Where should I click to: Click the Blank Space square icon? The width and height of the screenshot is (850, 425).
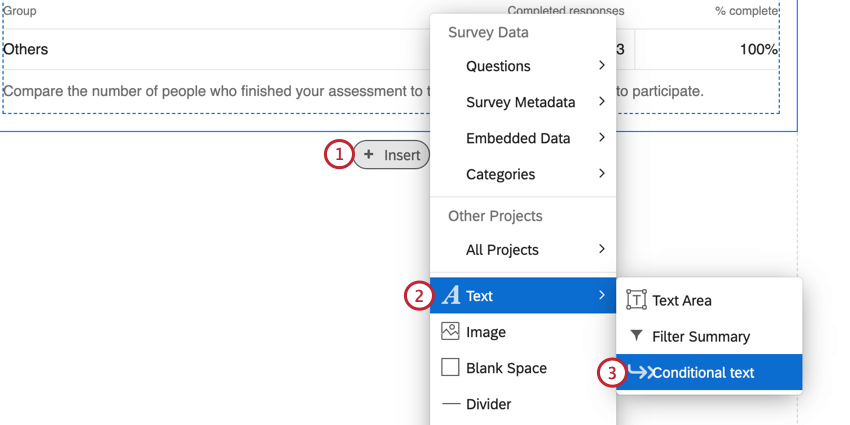coord(450,368)
